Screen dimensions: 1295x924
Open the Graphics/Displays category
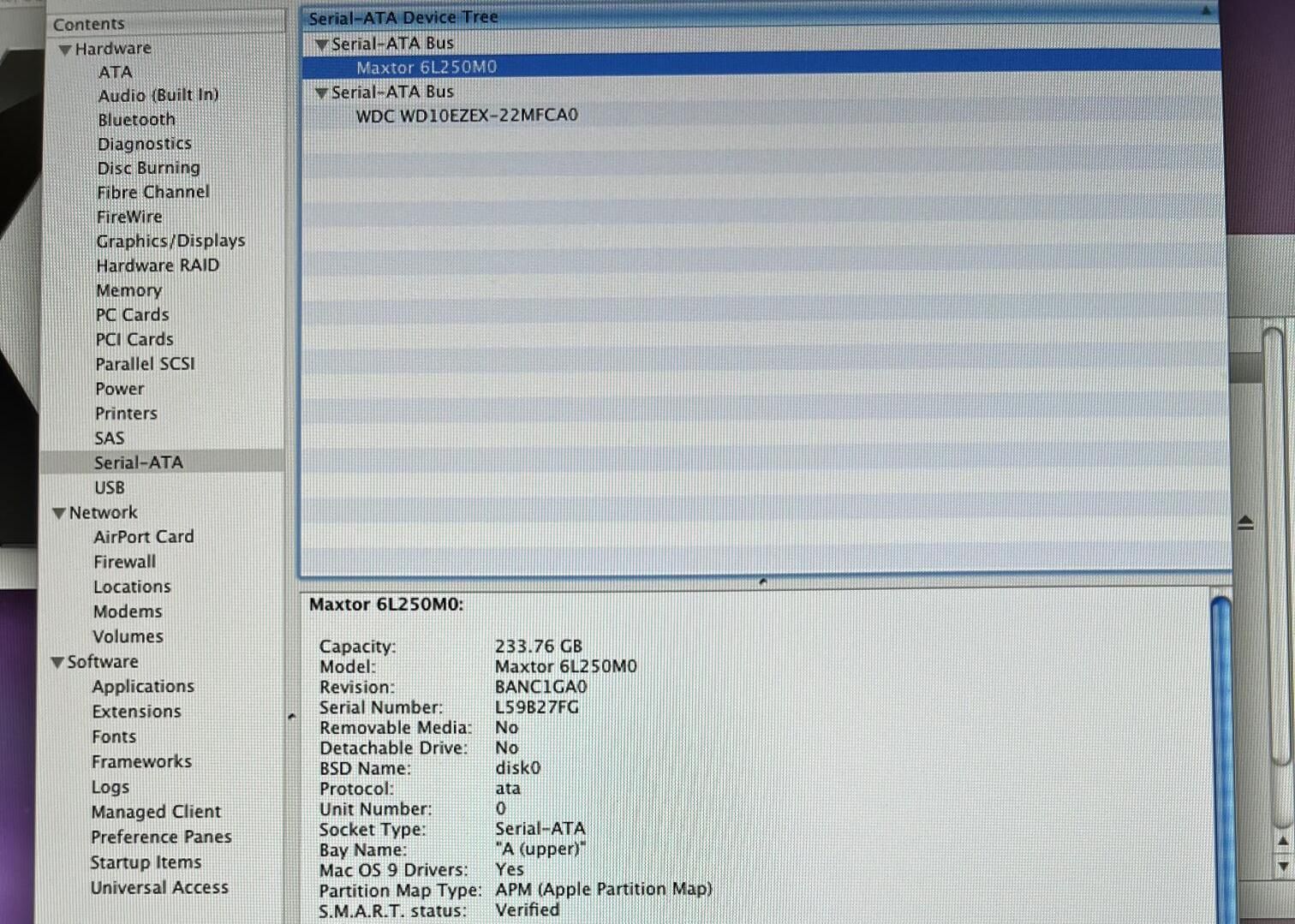(x=170, y=241)
